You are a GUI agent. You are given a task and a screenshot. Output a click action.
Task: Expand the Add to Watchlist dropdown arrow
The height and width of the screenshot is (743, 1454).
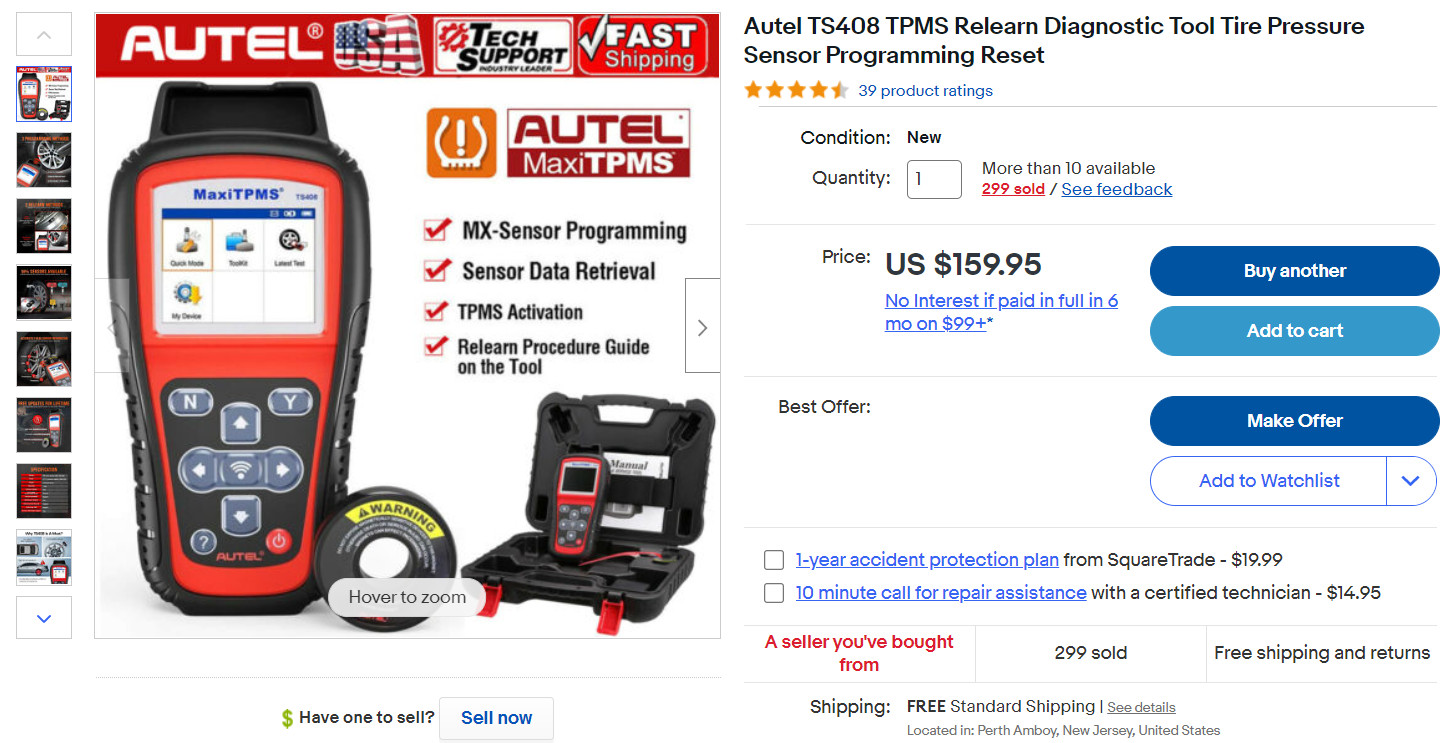coord(1411,481)
